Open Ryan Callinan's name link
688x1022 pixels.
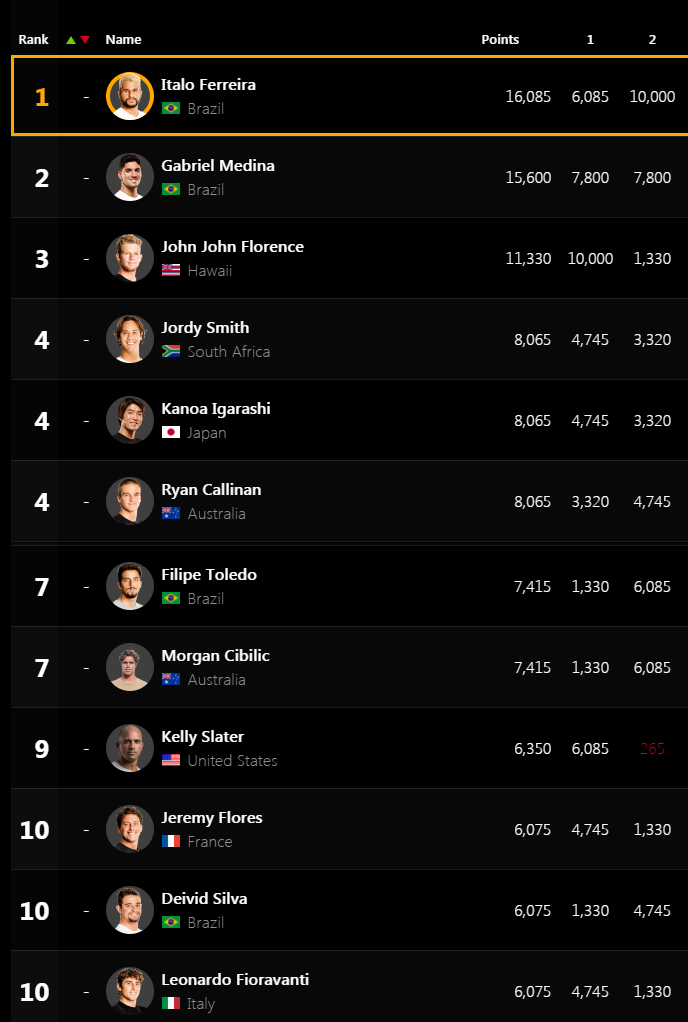tap(211, 489)
